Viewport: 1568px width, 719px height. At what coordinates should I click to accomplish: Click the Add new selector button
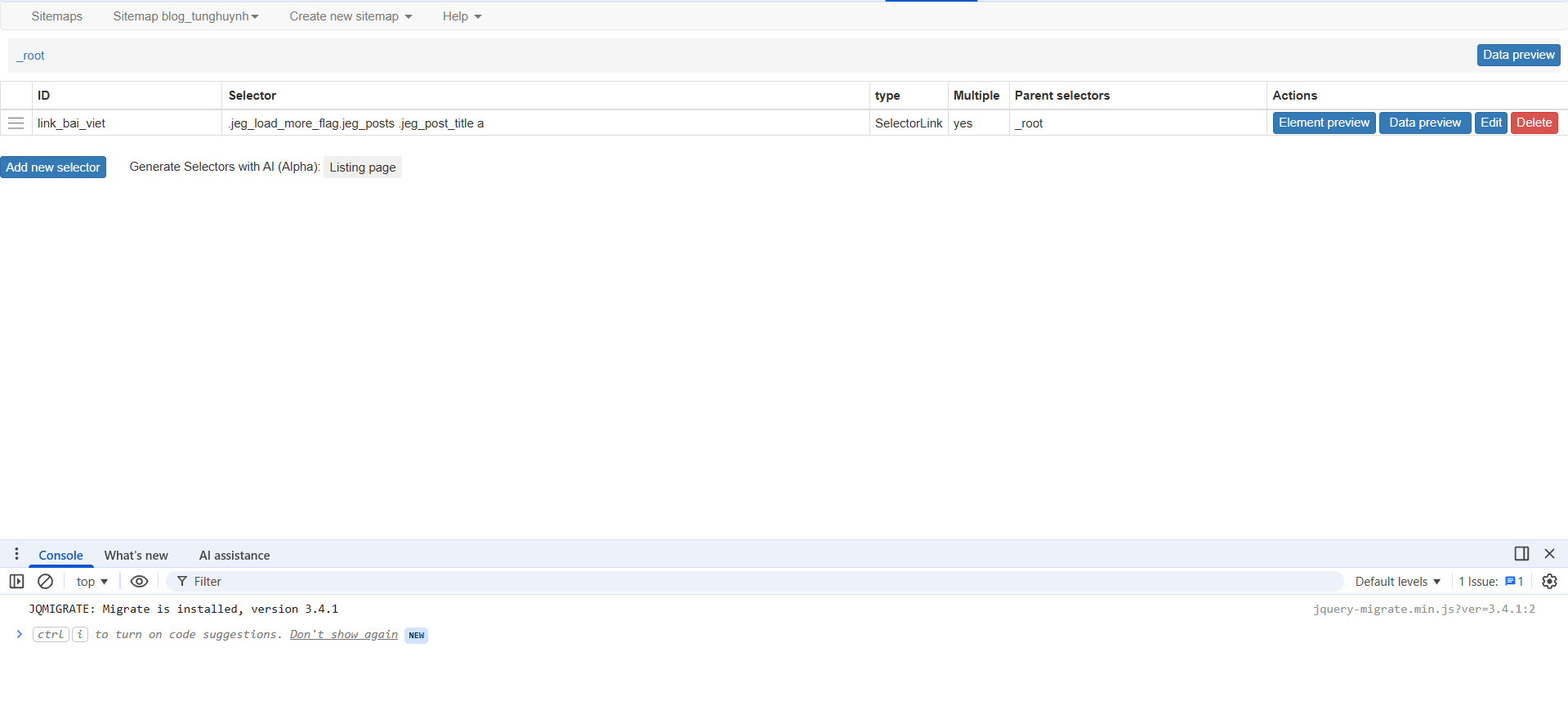pos(53,167)
